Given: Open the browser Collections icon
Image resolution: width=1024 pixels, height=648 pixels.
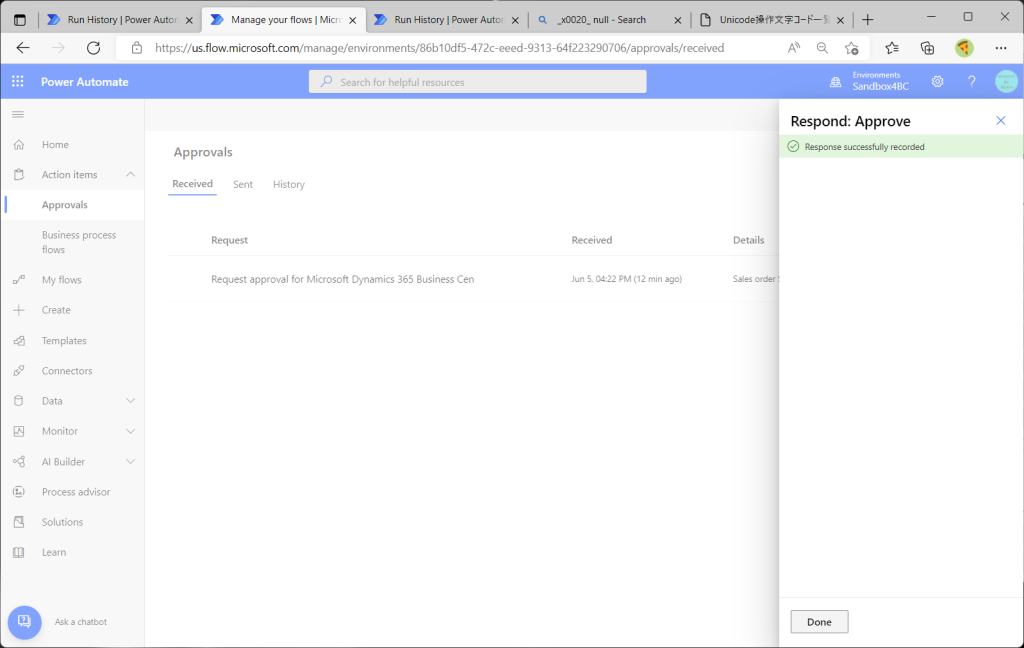Looking at the screenshot, I should (927, 48).
